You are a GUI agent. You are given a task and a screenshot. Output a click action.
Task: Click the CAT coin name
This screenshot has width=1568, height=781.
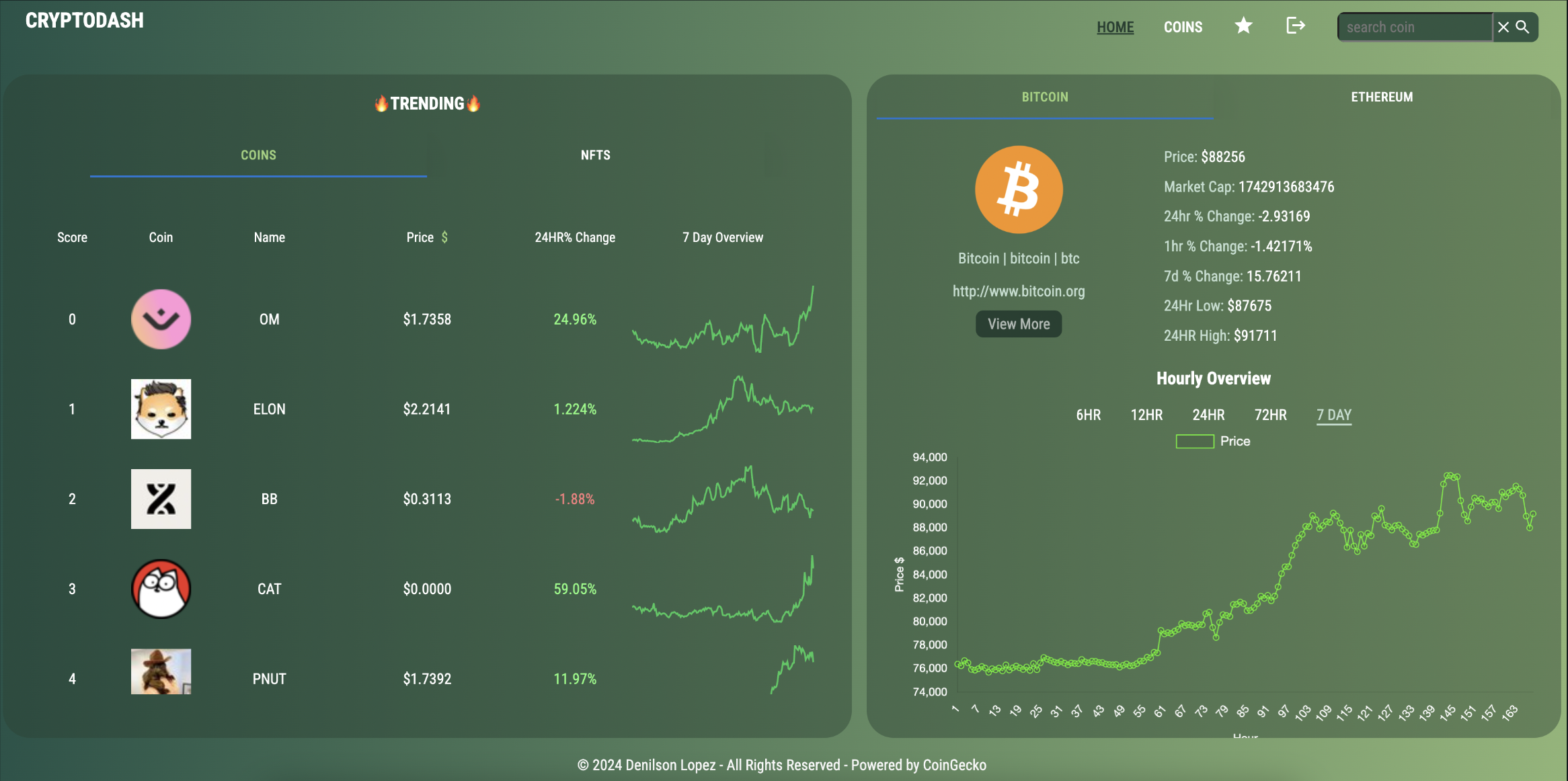269,589
